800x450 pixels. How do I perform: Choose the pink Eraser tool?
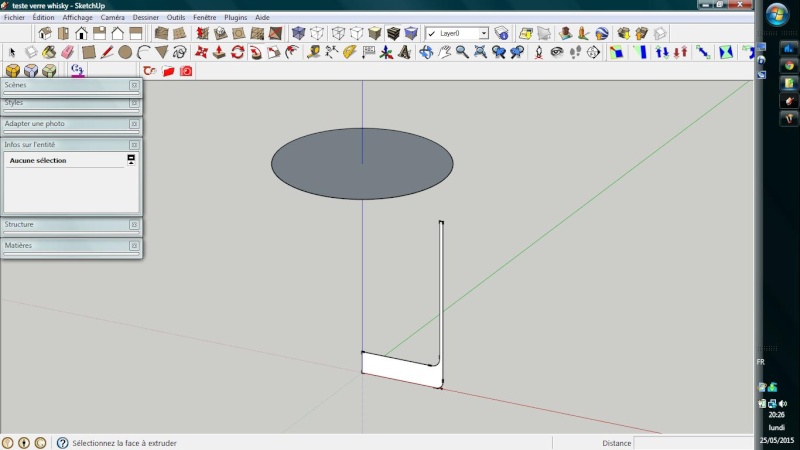pyautogui.click(x=67, y=52)
